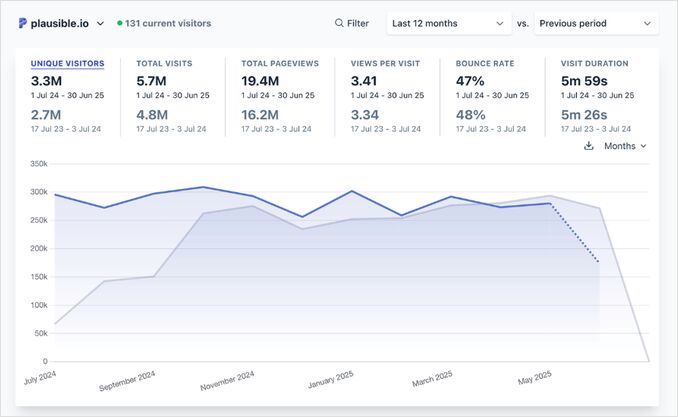
Task: Open the Previous period comparison dropdown
Action: pos(596,23)
